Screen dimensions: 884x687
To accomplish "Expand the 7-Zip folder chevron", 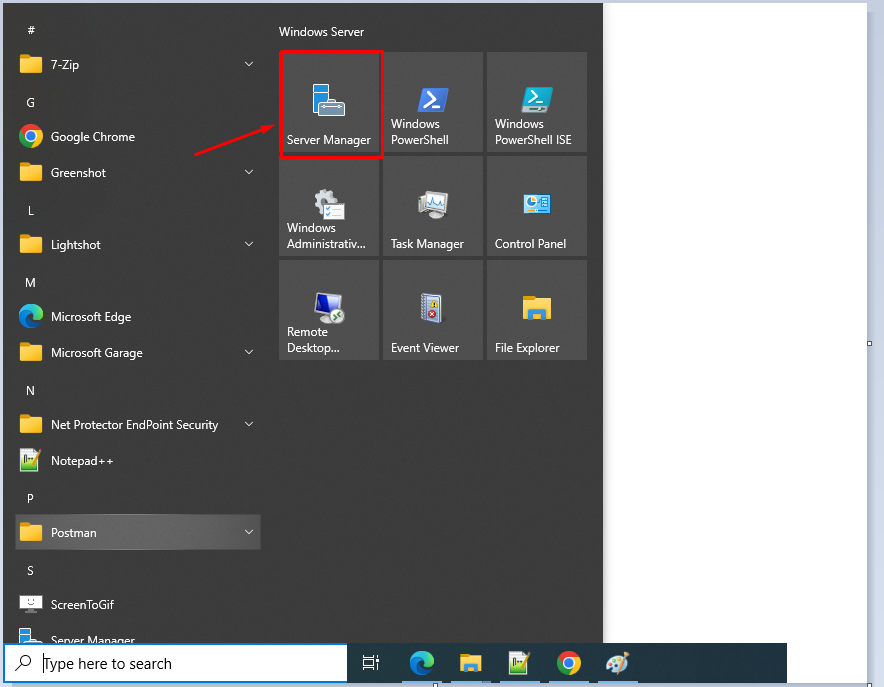I will point(249,65).
